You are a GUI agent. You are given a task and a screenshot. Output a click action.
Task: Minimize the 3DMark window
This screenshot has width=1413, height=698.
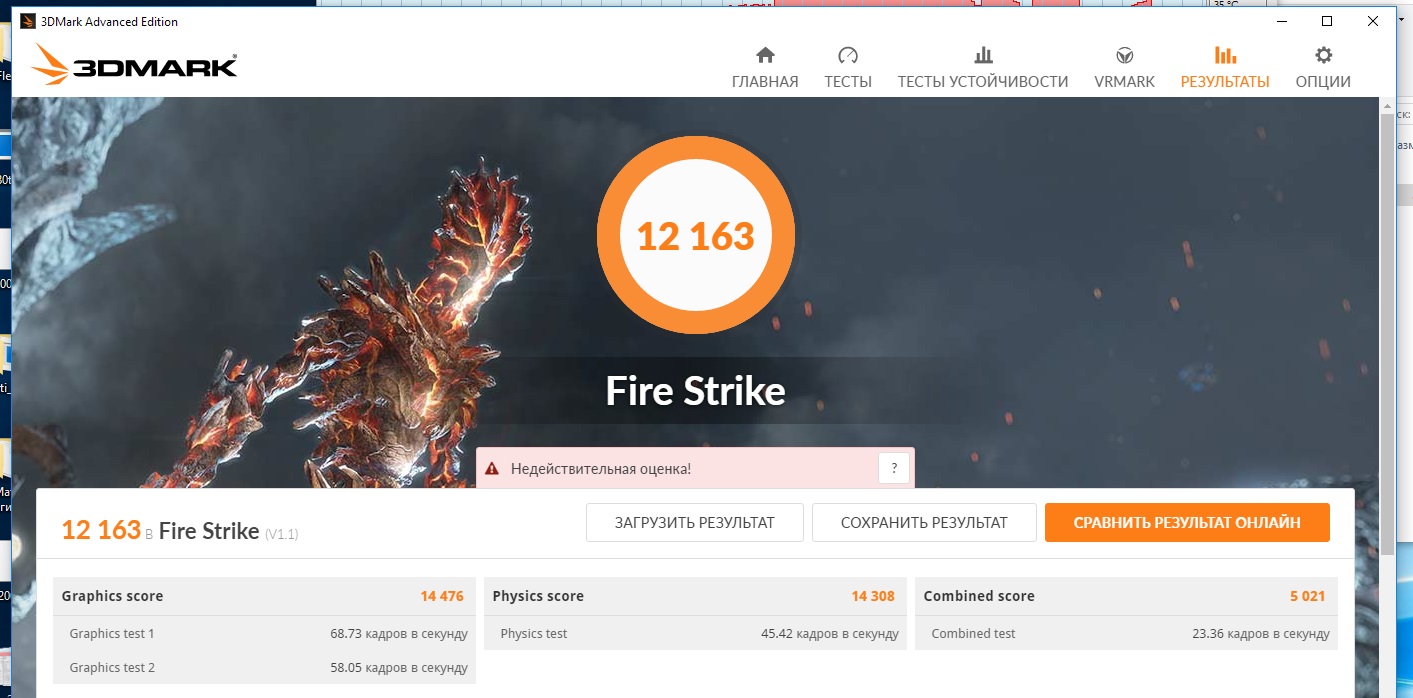tap(1281, 21)
